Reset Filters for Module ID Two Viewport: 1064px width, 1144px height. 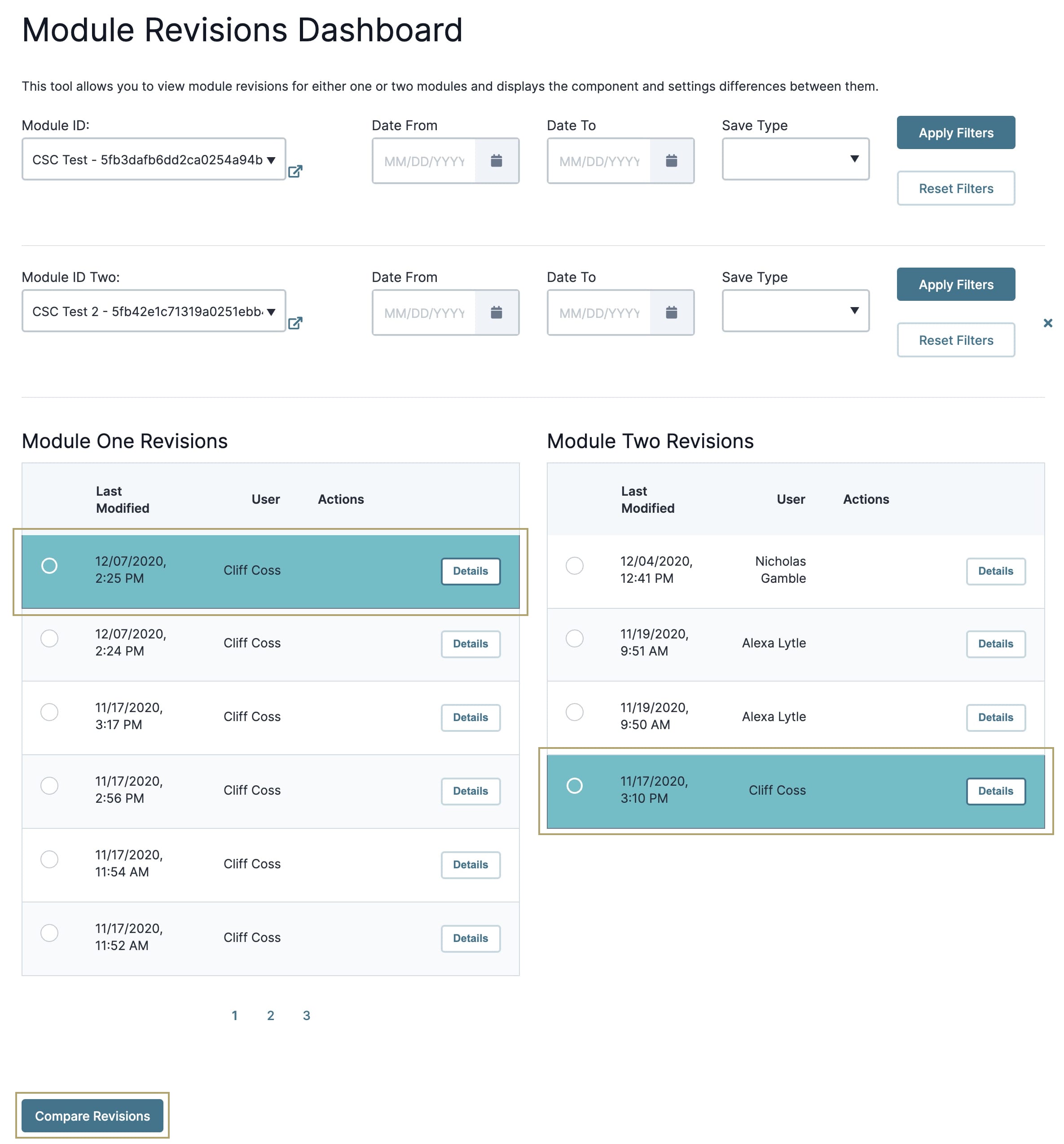pyautogui.click(x=955, y=340)
